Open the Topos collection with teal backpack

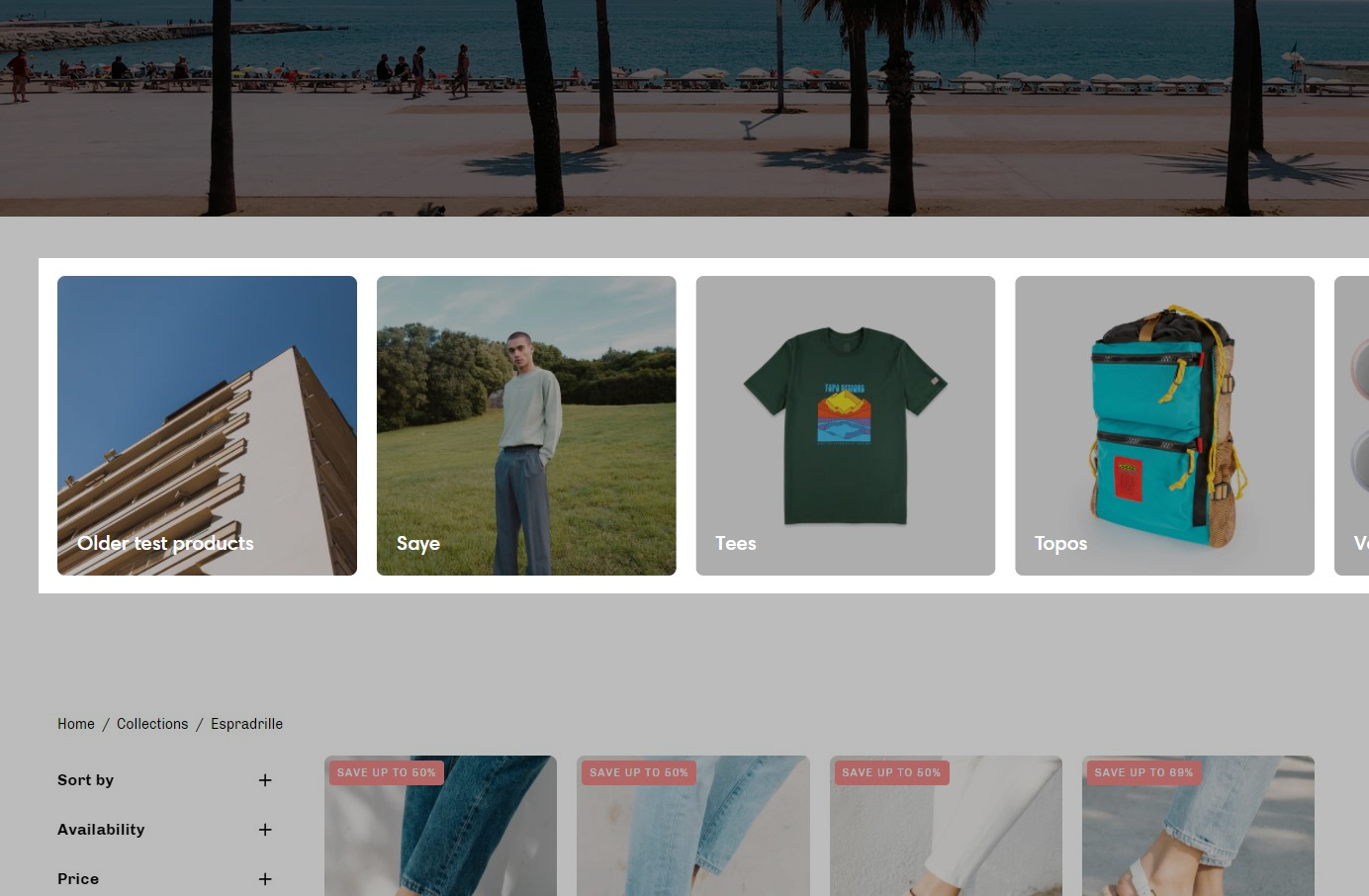click(1164, 425)
